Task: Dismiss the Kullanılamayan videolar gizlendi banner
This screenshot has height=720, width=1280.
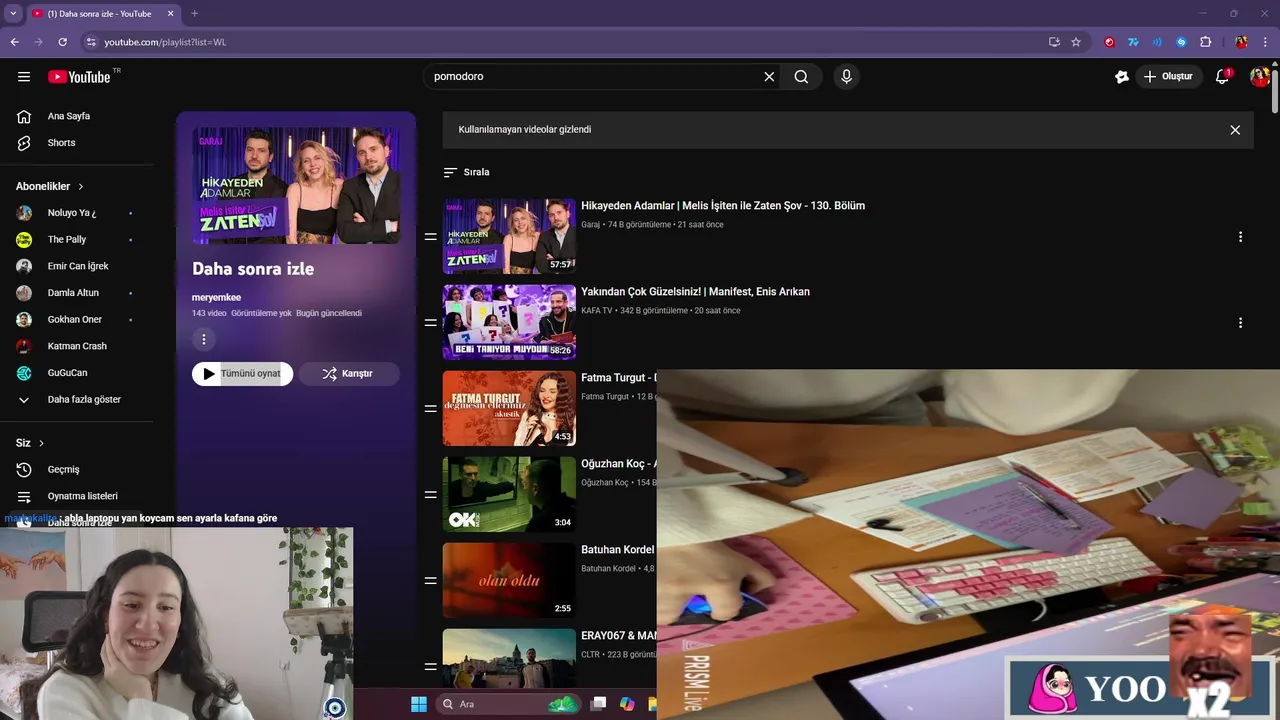Action: click(x=1235, y=130)
